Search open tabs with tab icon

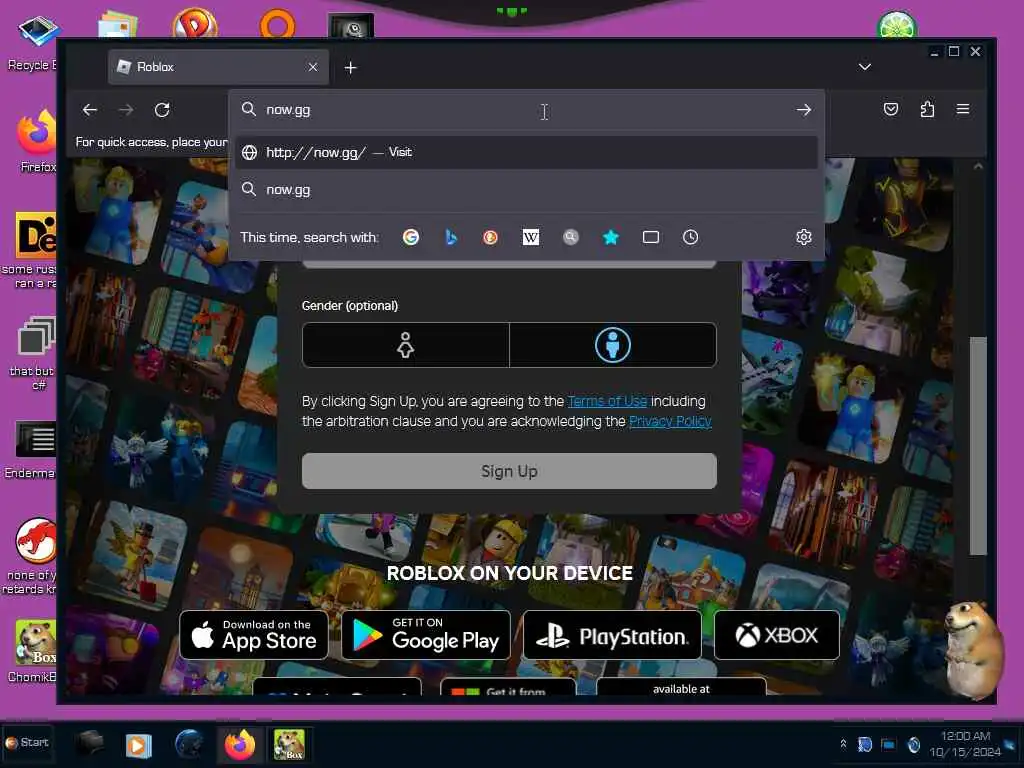pos(650,237)
